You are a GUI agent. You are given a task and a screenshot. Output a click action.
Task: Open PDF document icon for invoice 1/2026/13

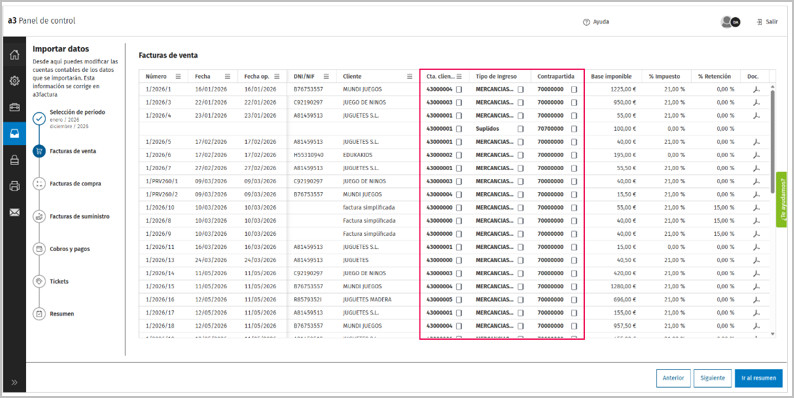tap(756, 260)
